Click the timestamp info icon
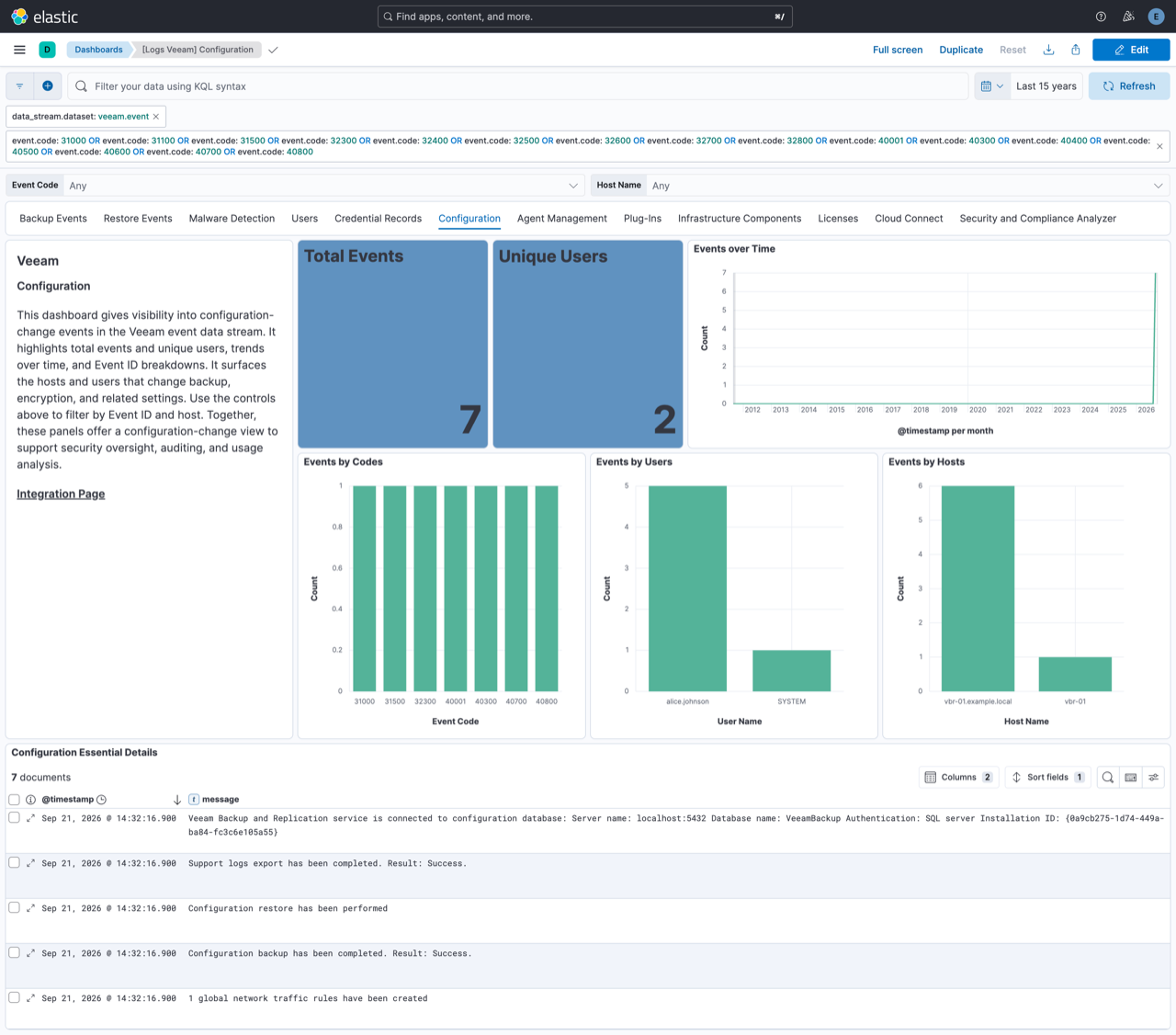1176x1035 pixels. click(30, 800)
